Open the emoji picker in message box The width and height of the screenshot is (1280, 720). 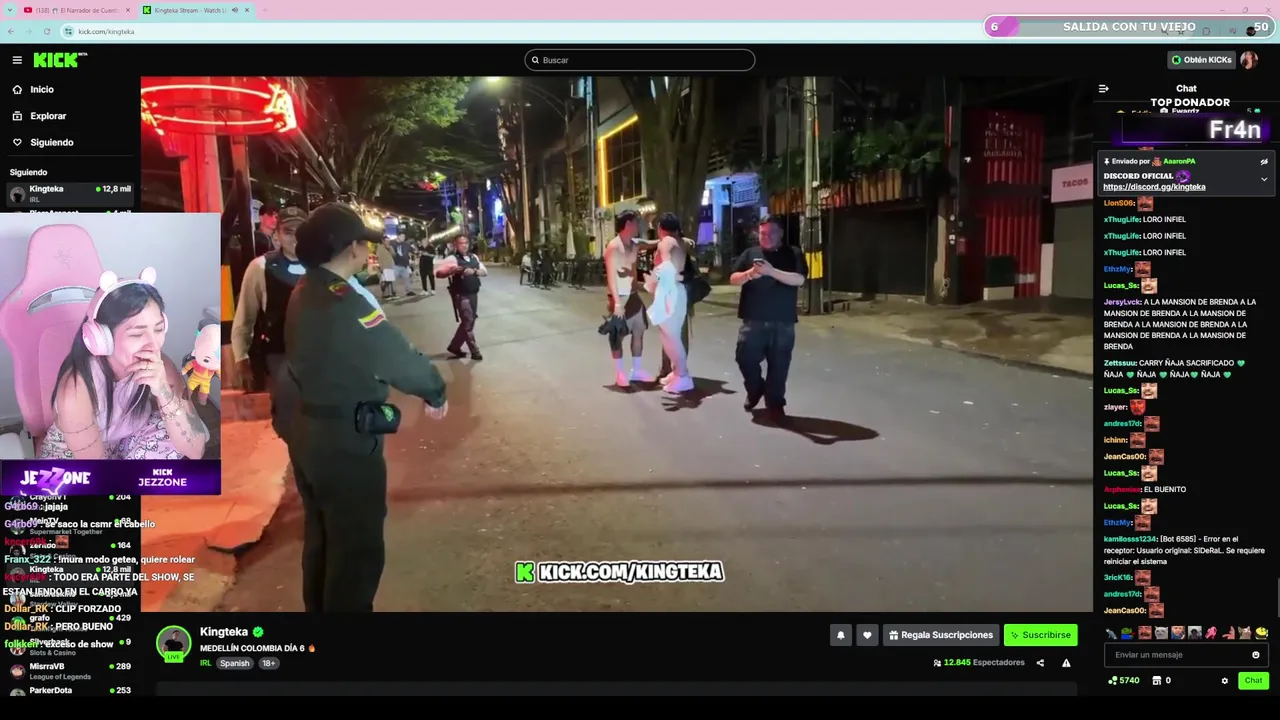(1256, 655)
